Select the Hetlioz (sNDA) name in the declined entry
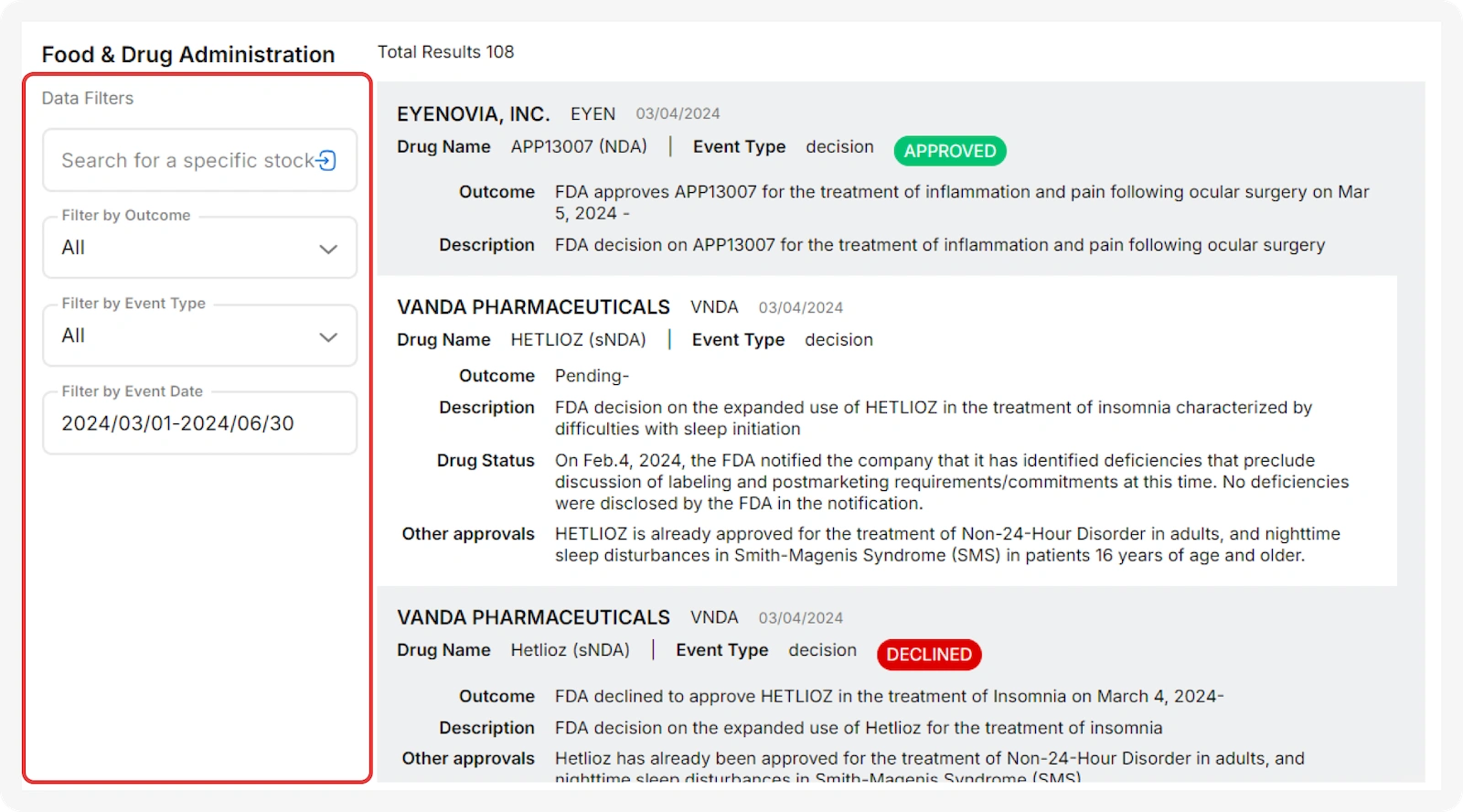The image size is (1463, 812). click(x=570, y=650)
